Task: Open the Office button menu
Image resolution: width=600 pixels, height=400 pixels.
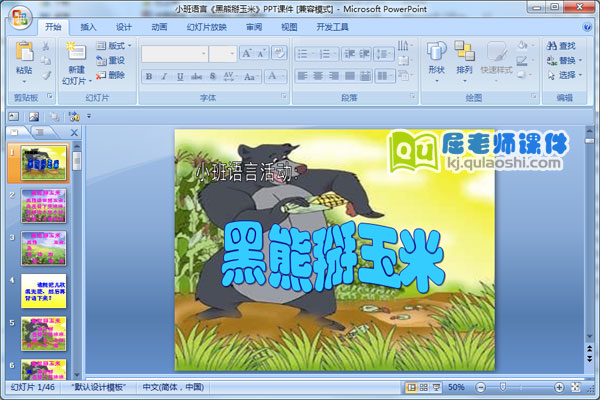Action: tap(20, 18)
